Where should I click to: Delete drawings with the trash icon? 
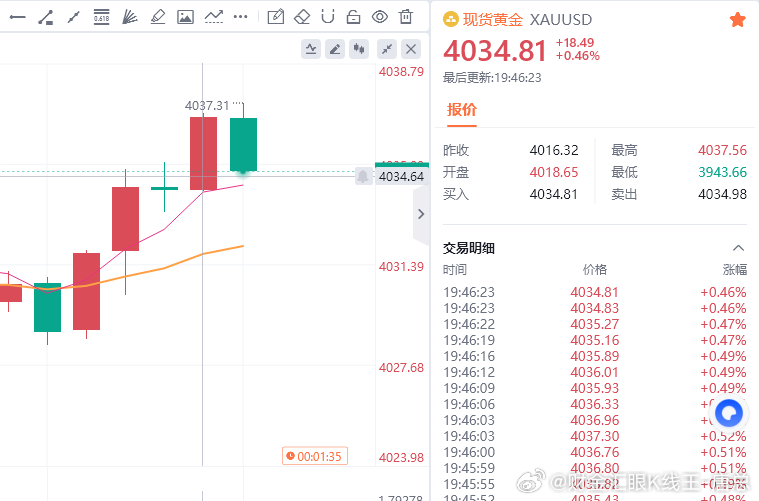click(x=406, y=17)
